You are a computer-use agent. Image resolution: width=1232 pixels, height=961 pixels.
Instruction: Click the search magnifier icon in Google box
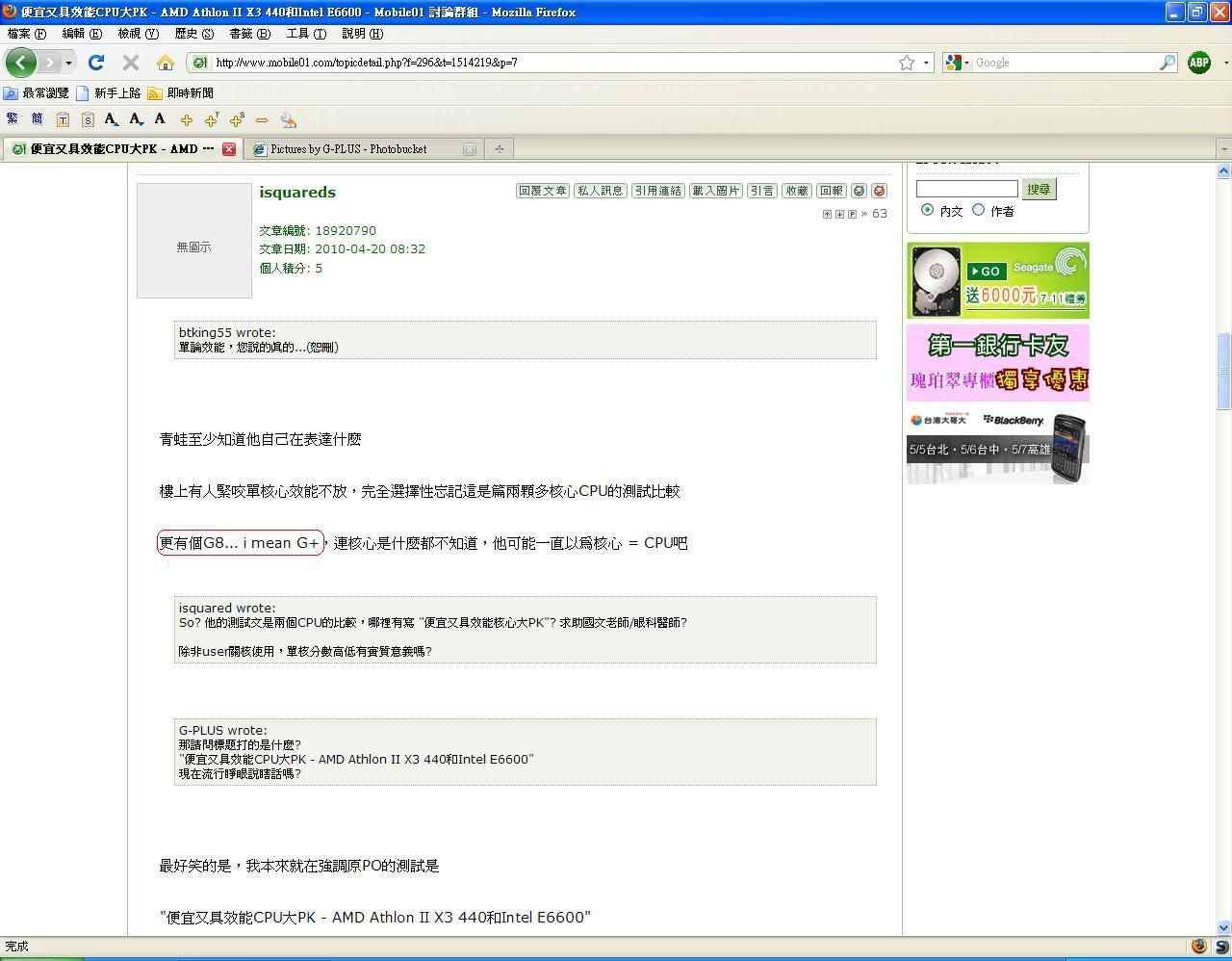tap(1167, 63)
